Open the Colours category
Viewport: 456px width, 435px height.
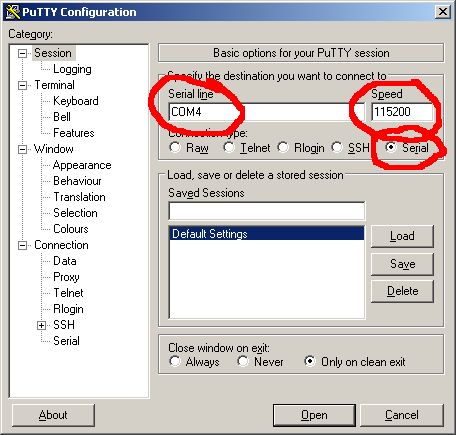[x=71, y=229]
